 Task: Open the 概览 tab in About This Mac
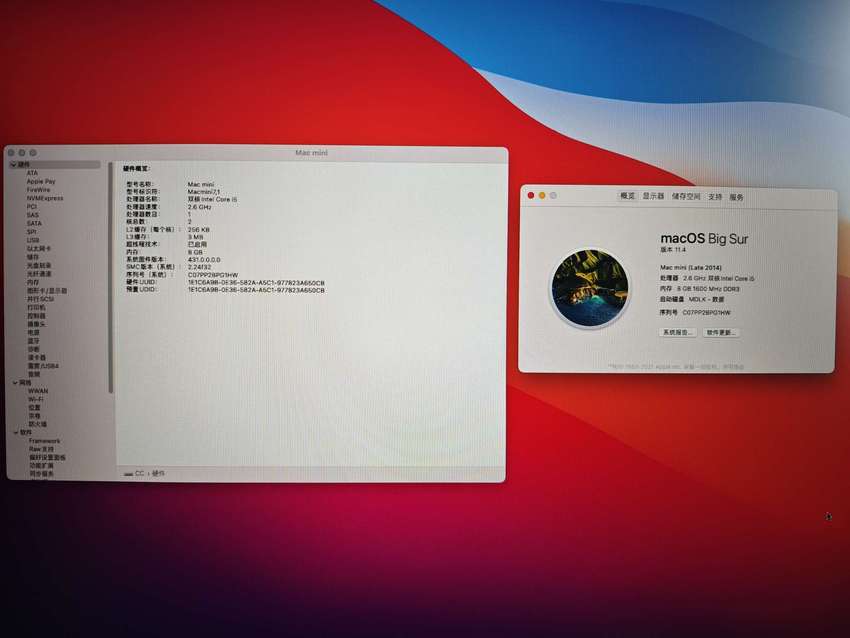tap(627, 196)
